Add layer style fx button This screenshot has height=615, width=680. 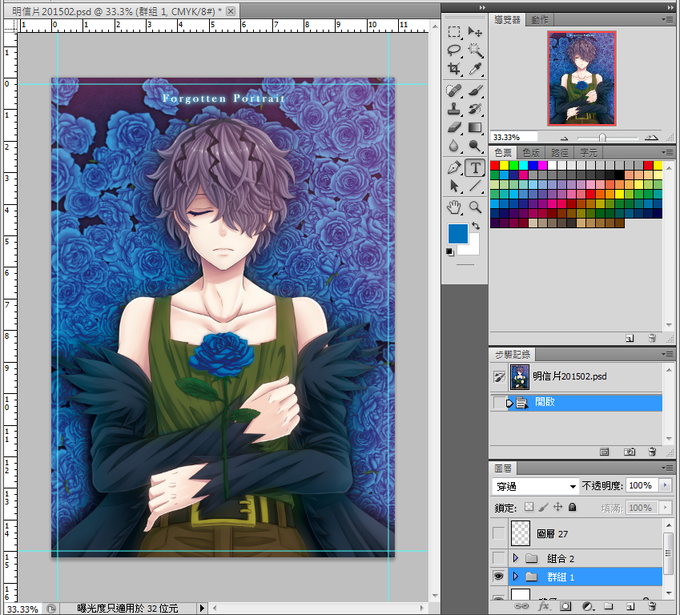click(543, 606)
